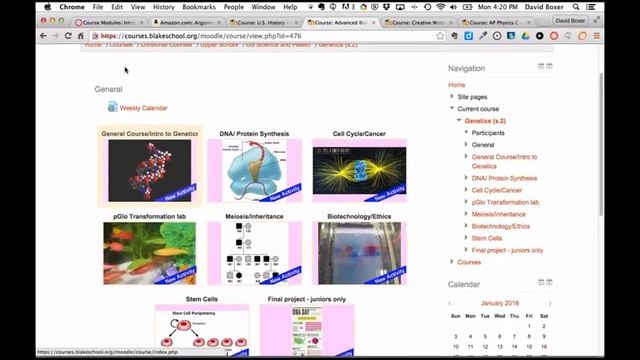640x360 pixels.
Task: Open the Bookmarks menu
Action: (199, 7)
